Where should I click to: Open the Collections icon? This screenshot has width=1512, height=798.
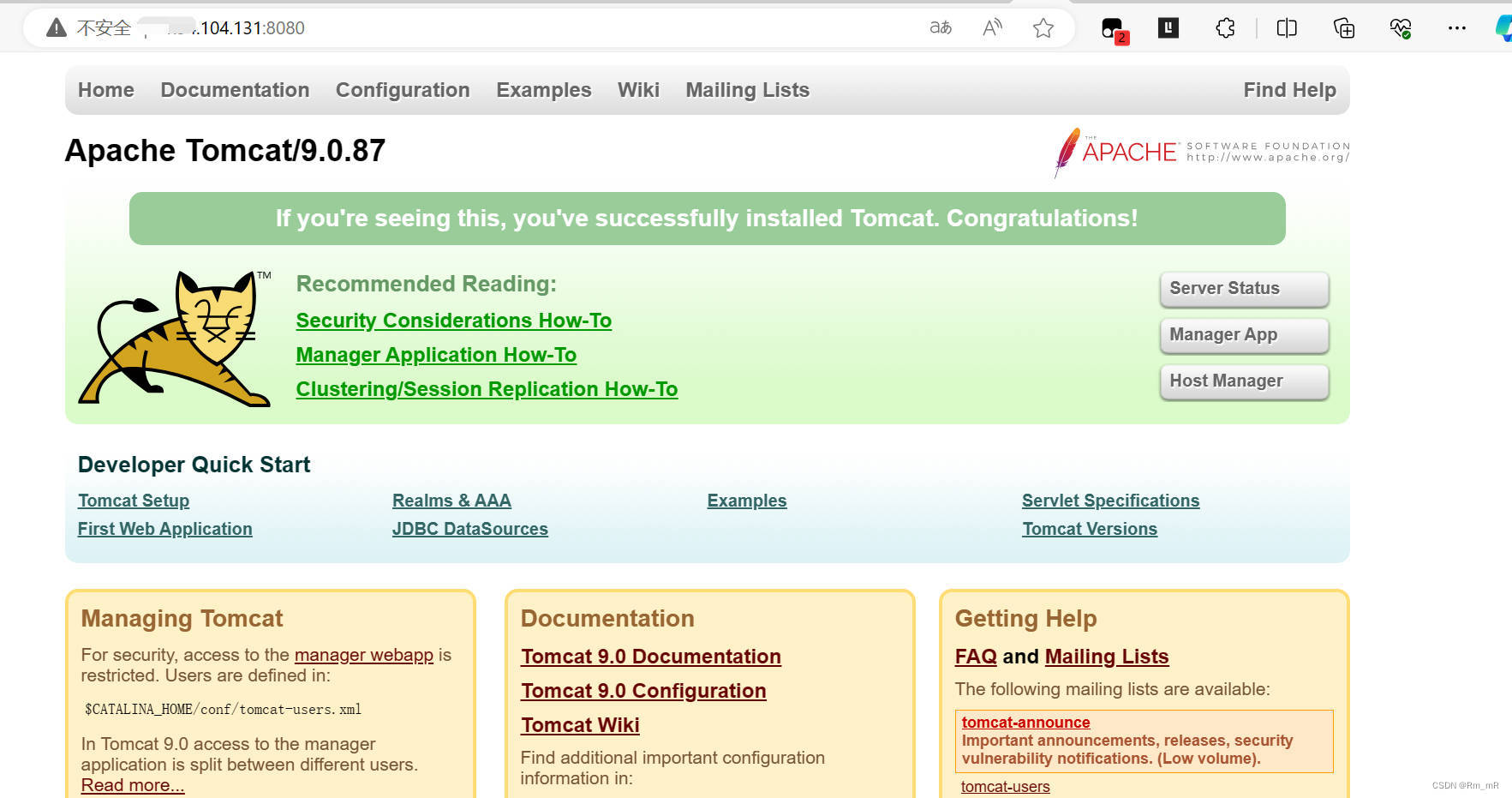tap(1344, 28)
